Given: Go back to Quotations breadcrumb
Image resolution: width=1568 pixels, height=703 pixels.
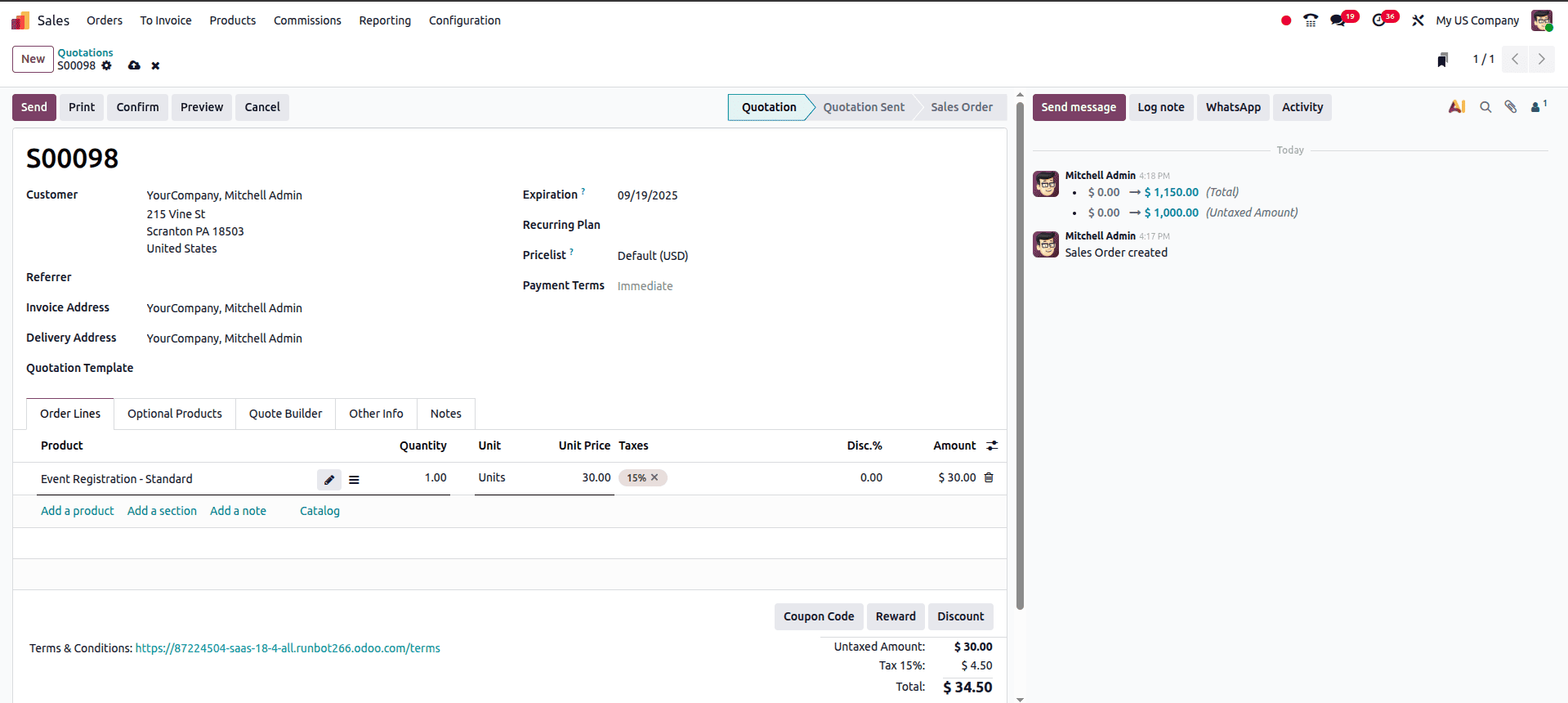Looking at the screenshot, I should pos(85,52).
